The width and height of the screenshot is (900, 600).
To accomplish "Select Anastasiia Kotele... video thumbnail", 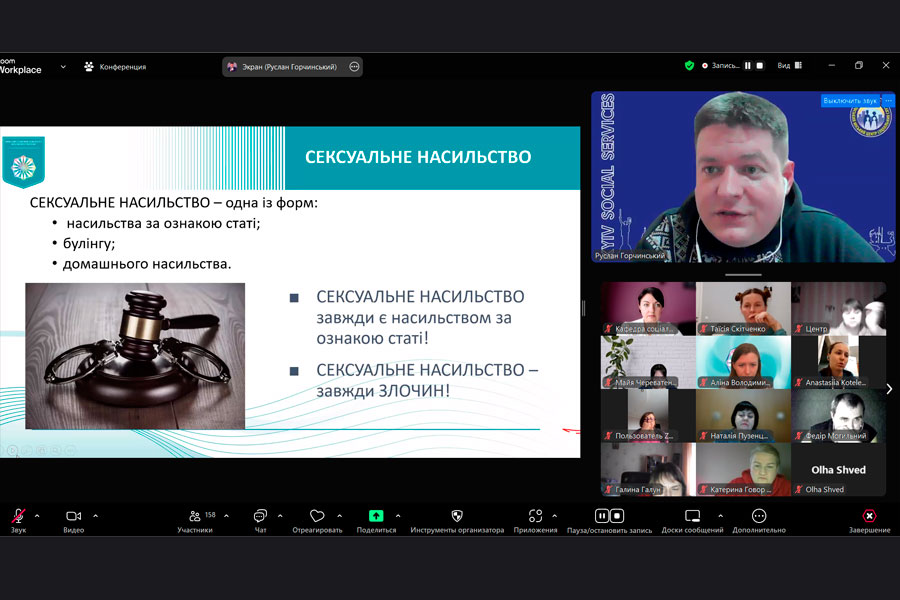I will click(x=839, y=362).
